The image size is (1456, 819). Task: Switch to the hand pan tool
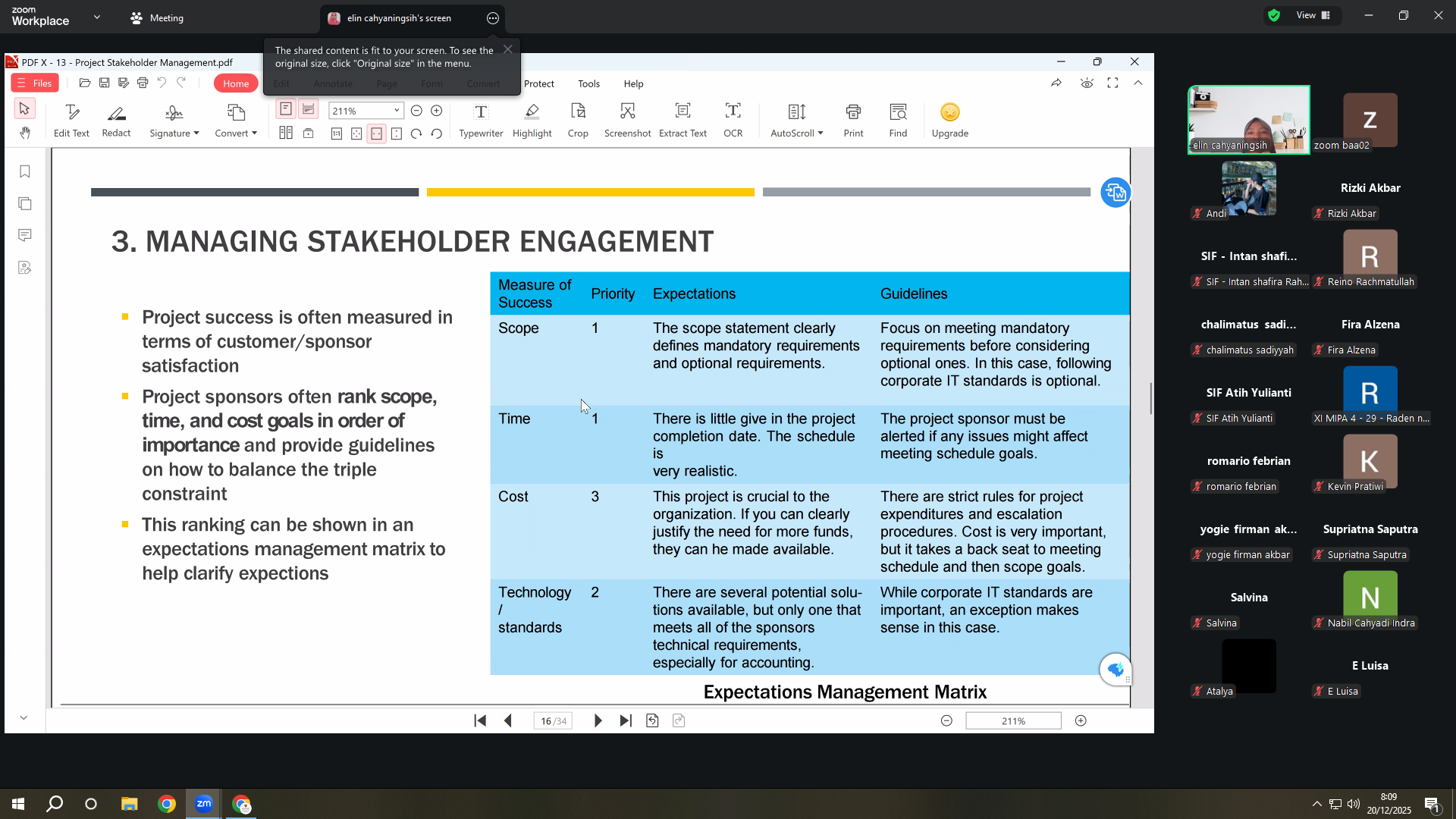pyautogui.click(x=24, y=133)
